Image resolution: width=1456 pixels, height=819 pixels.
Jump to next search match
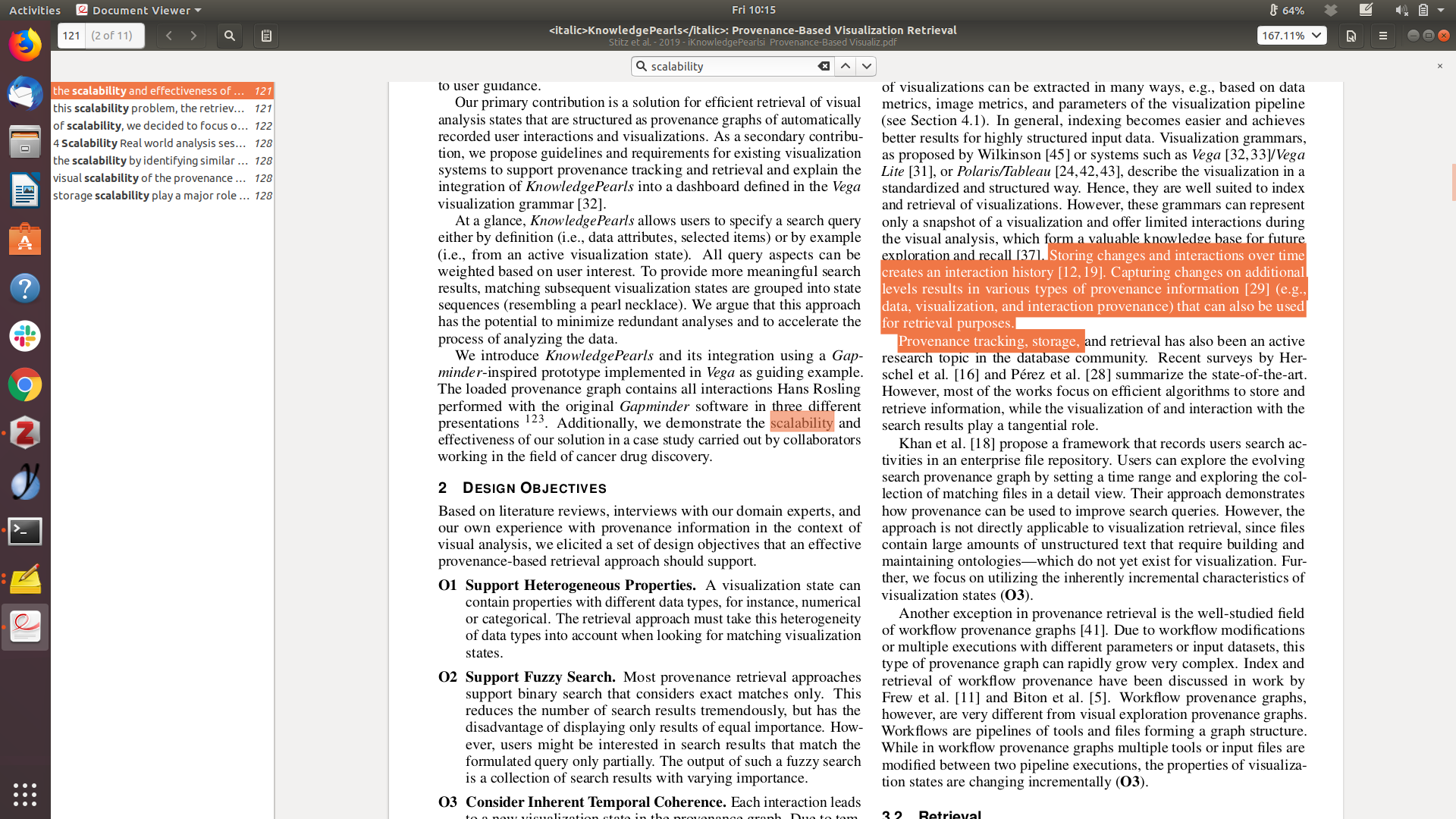click(x=866, y=67)
